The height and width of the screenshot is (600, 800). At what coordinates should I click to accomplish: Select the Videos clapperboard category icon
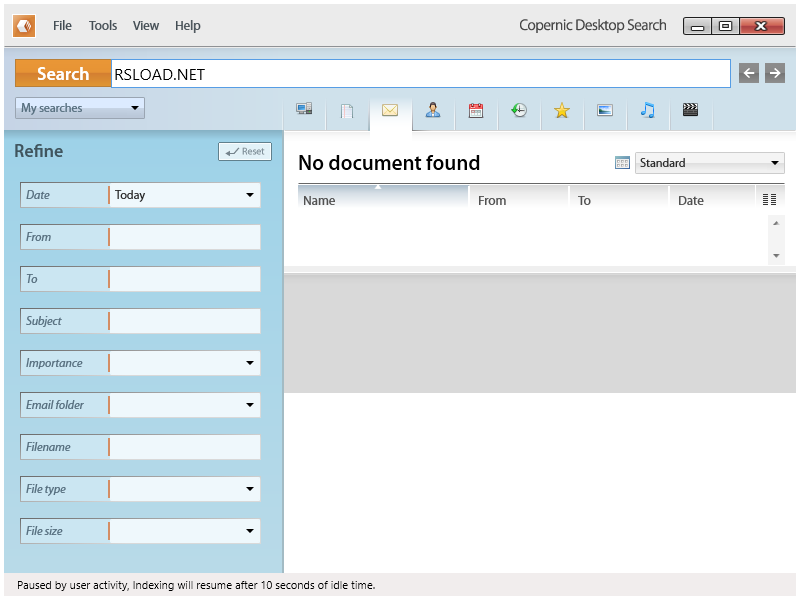coord(690,110)
